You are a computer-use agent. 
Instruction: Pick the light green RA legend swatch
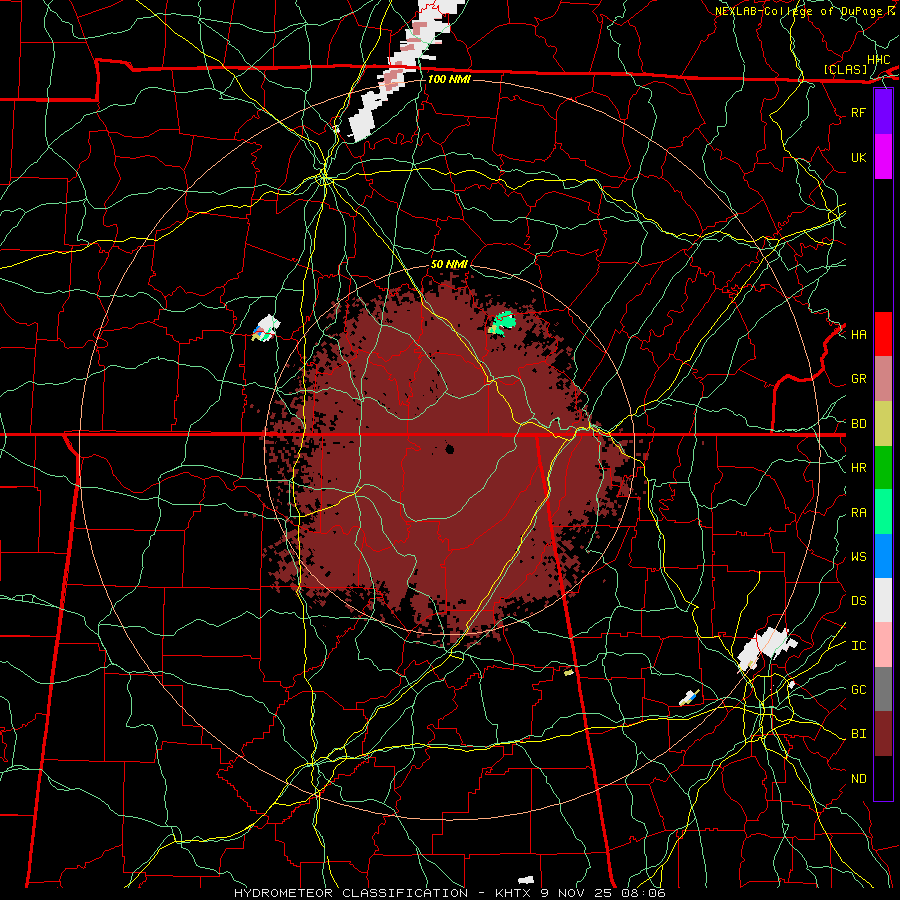tap(883, 512)
